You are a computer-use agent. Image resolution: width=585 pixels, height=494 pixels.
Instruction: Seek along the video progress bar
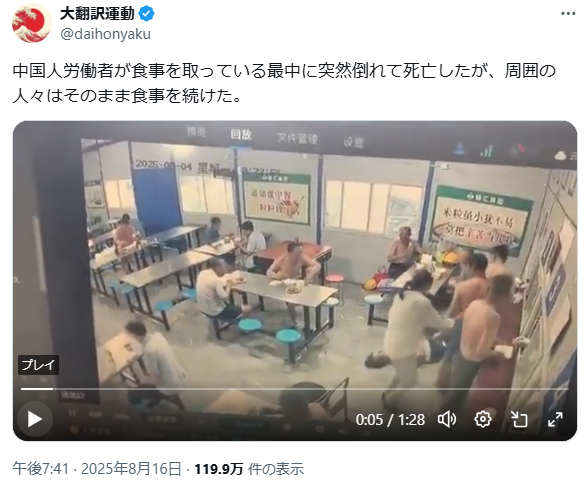coord(295,389)
